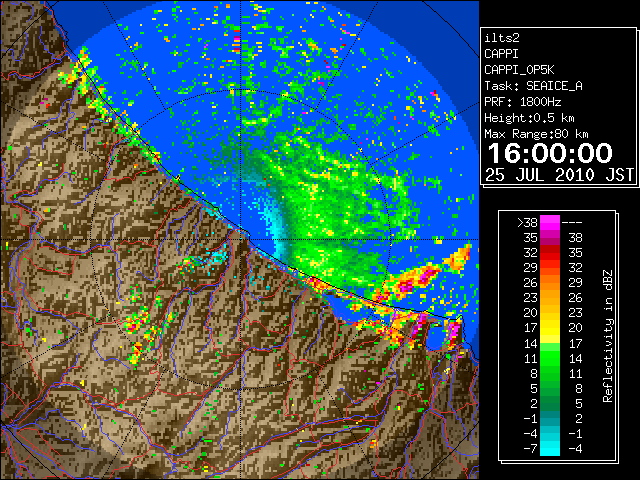Pick the bright magenta swatch beside '>38'

pos(550,222)
